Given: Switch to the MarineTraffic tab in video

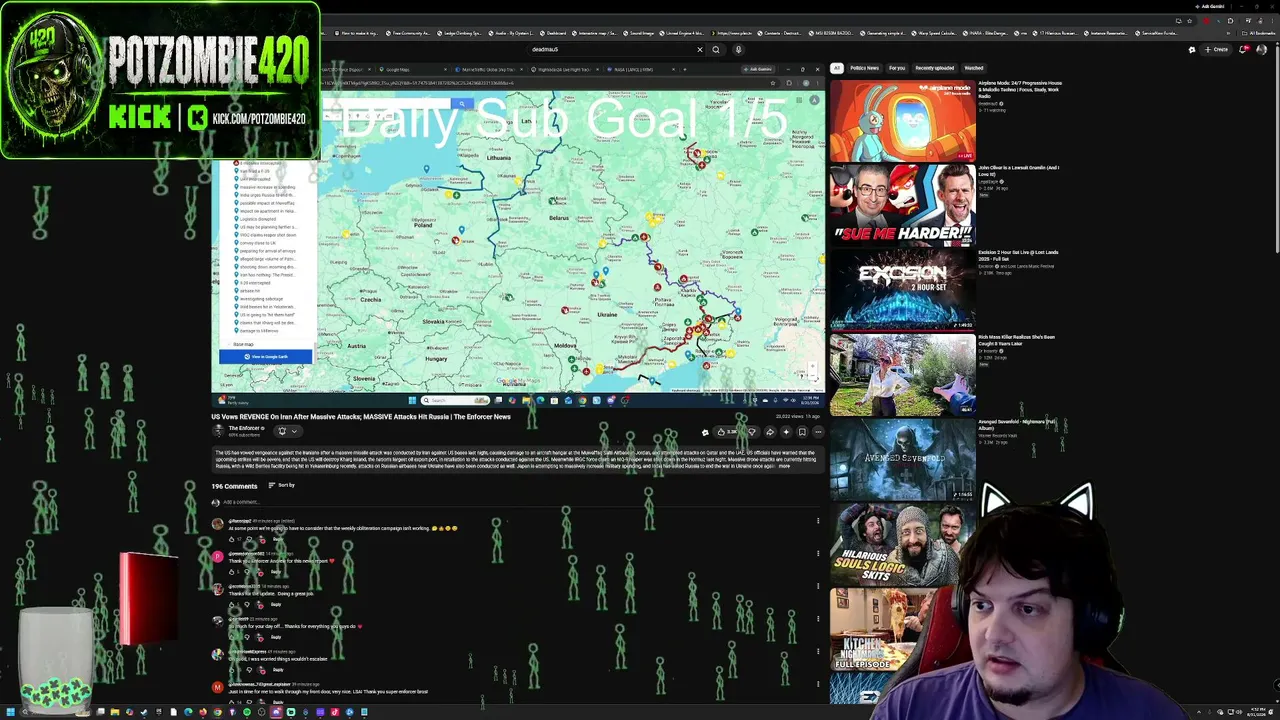Looking at the screenshot, I should coord(488,70).
